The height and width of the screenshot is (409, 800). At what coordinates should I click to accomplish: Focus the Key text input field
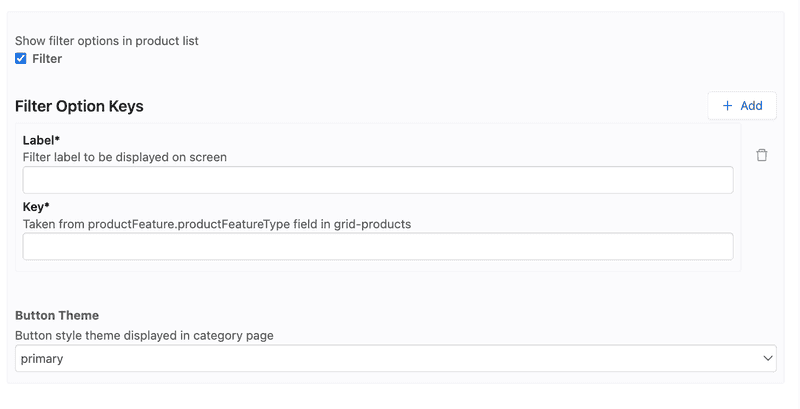(377, 246)
